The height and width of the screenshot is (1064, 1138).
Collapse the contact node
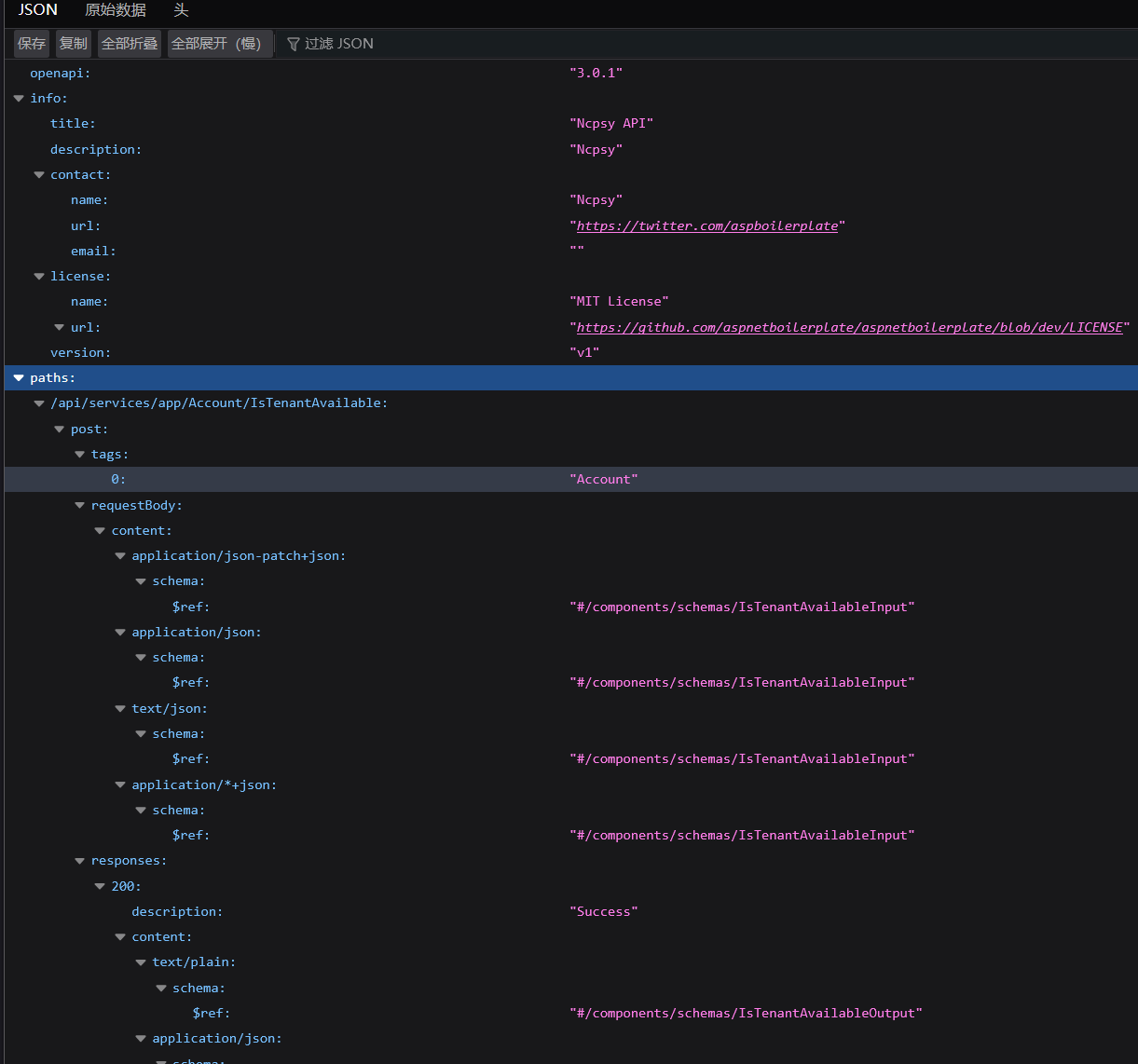[39, 175]
